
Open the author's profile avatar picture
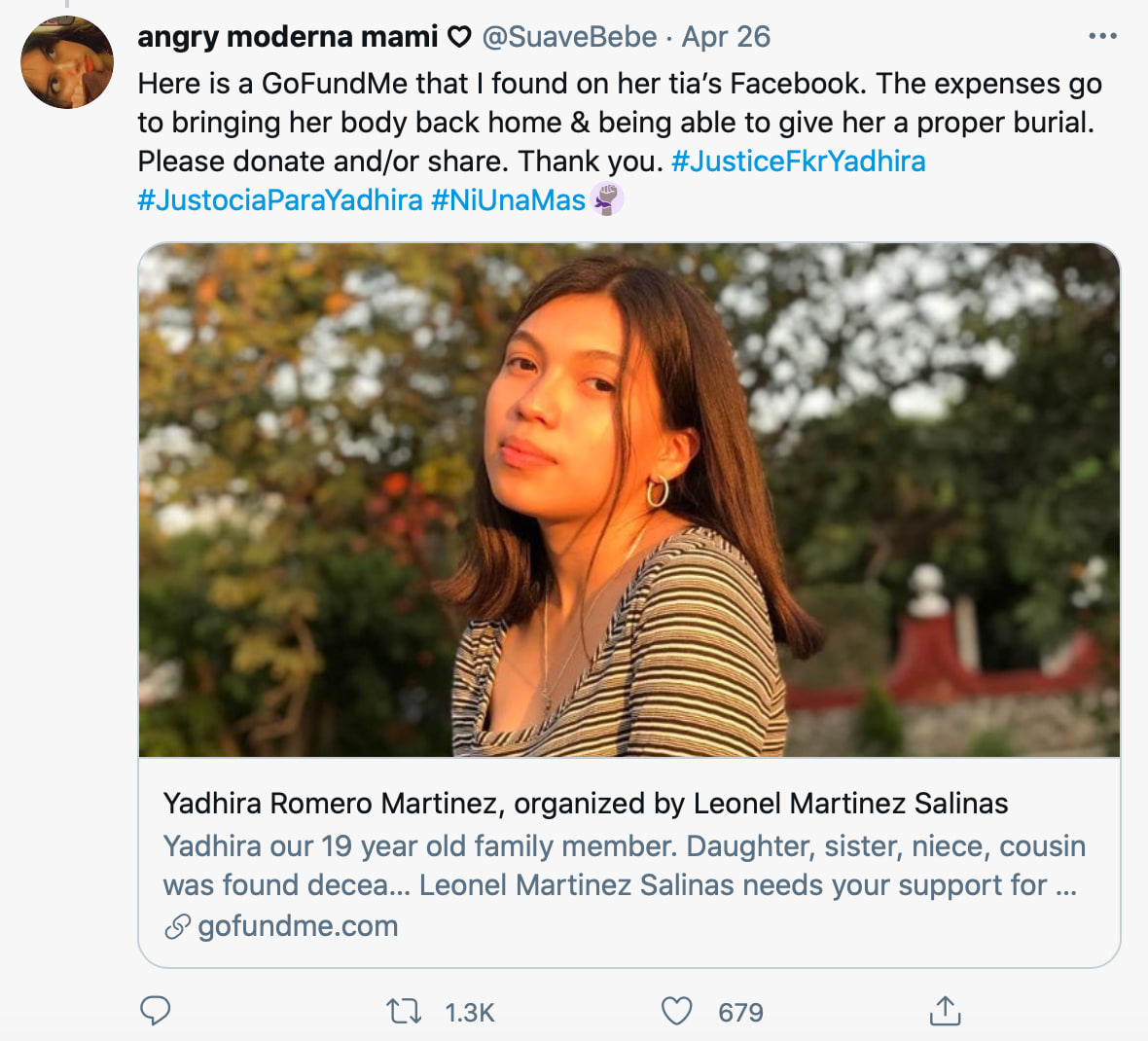pyautogui.click(x=67, y=62)
